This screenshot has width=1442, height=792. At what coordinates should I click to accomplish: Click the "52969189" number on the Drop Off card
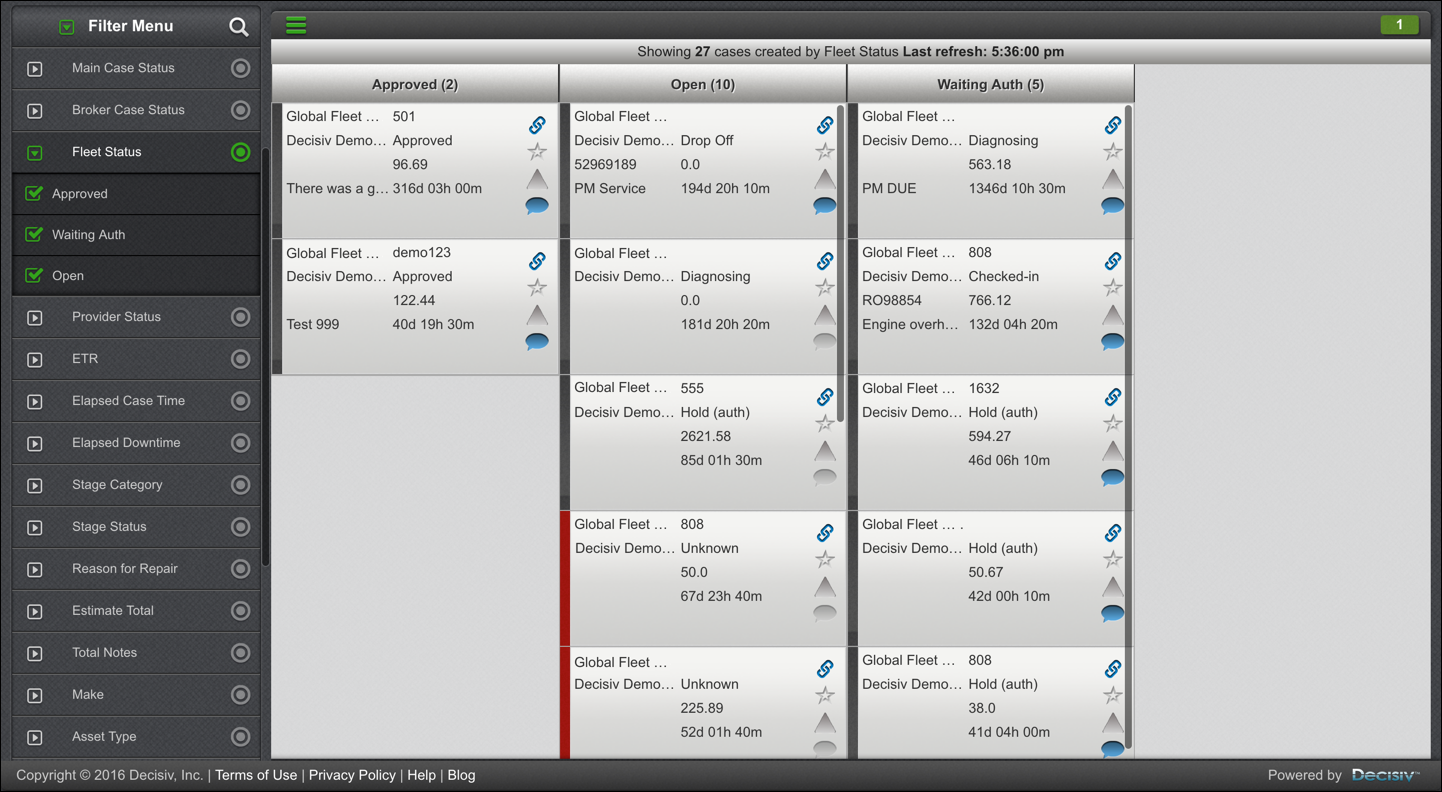coord(606,164)
